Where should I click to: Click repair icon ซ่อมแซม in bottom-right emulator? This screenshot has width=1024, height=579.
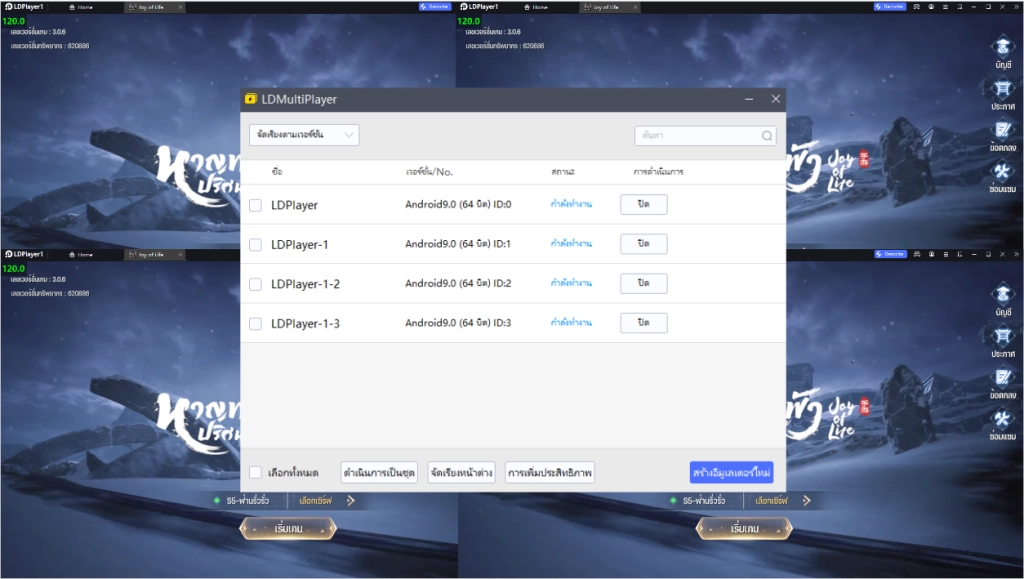tap(1002, 424)
